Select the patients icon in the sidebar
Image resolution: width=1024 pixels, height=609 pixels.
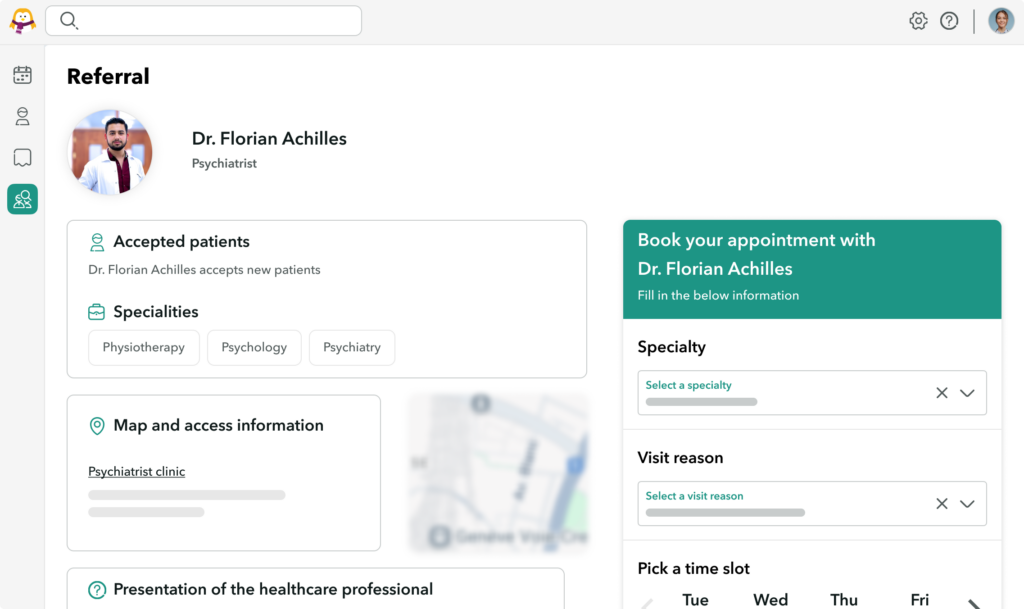22,116
